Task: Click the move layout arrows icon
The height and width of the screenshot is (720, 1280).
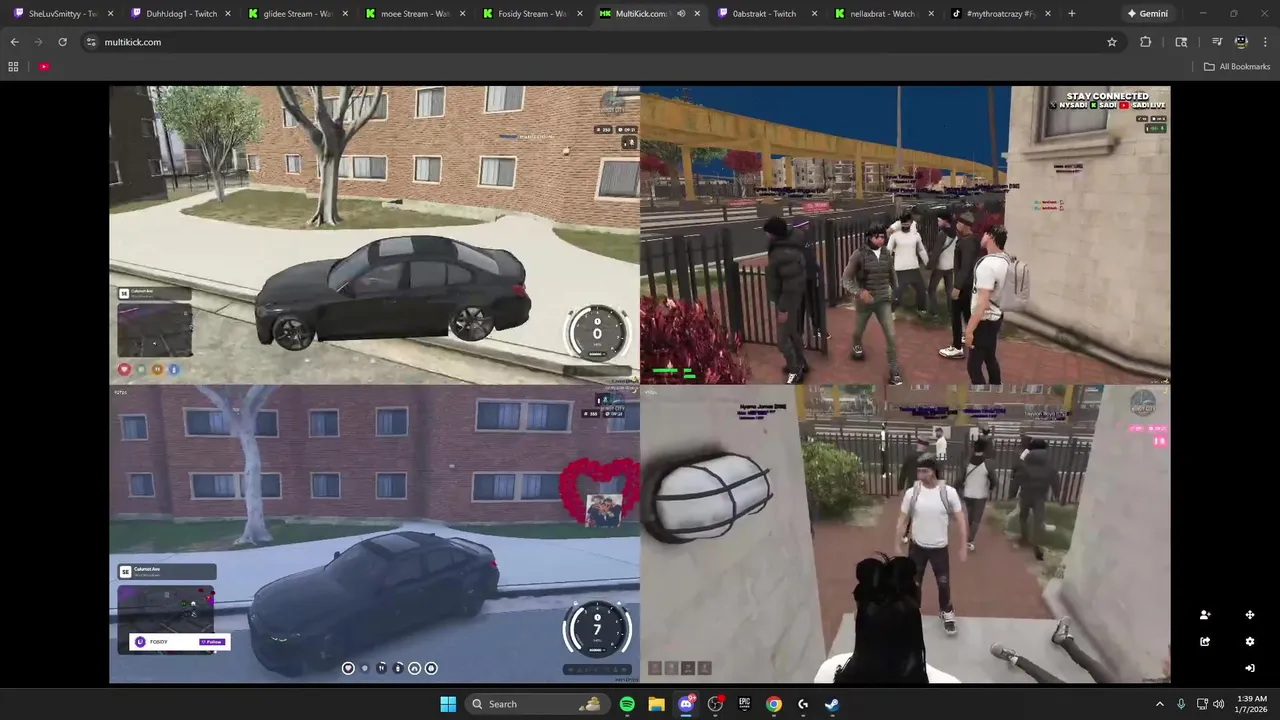Action: [x=1249, y=615]
